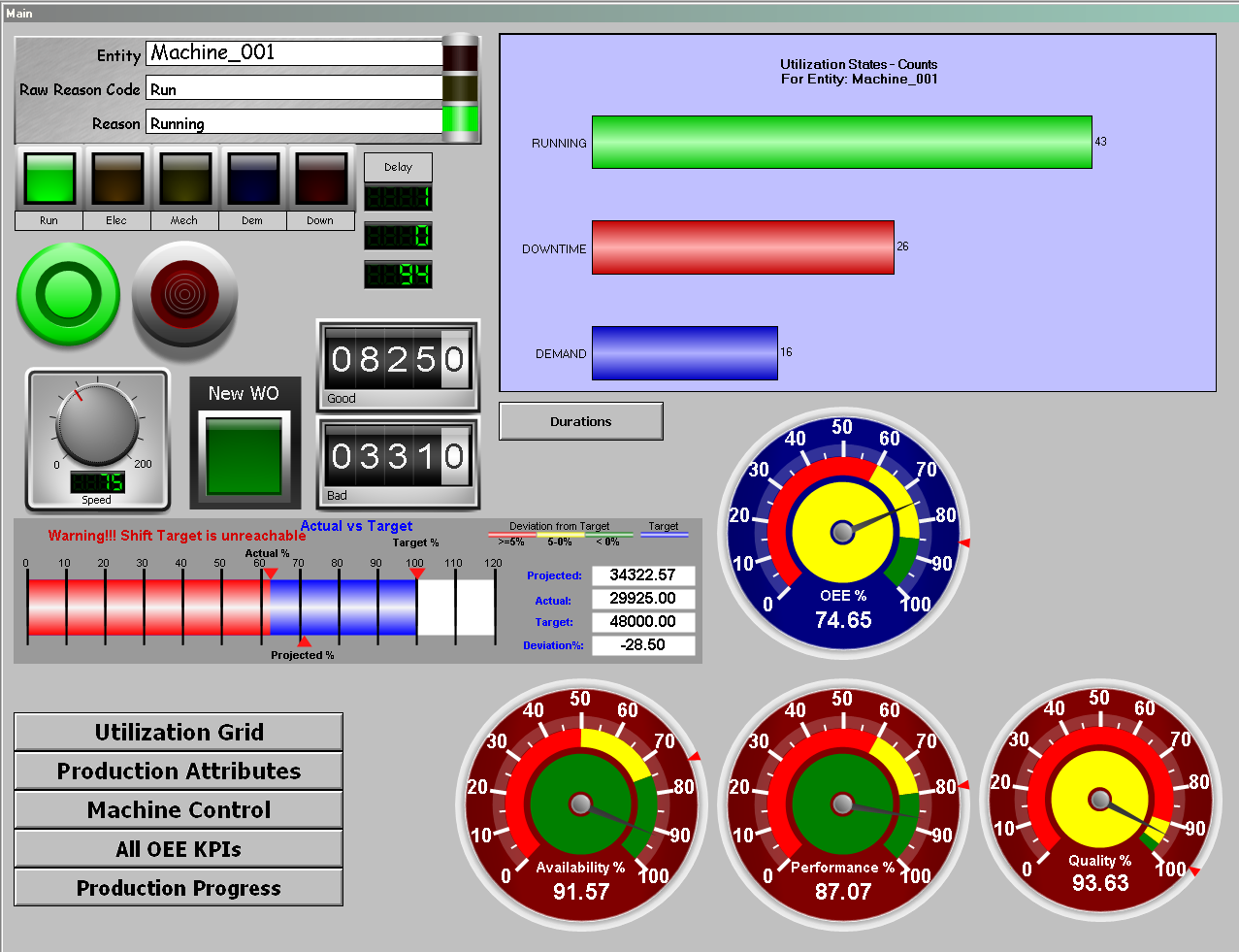The image size is (1239, 952).
Task: Click the Entity field showing Machine_001
Action: (x=294, y=53)
